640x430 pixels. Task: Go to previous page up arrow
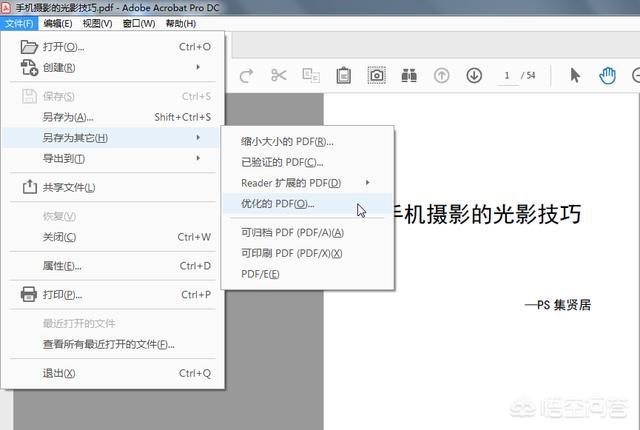coord(441,75)
